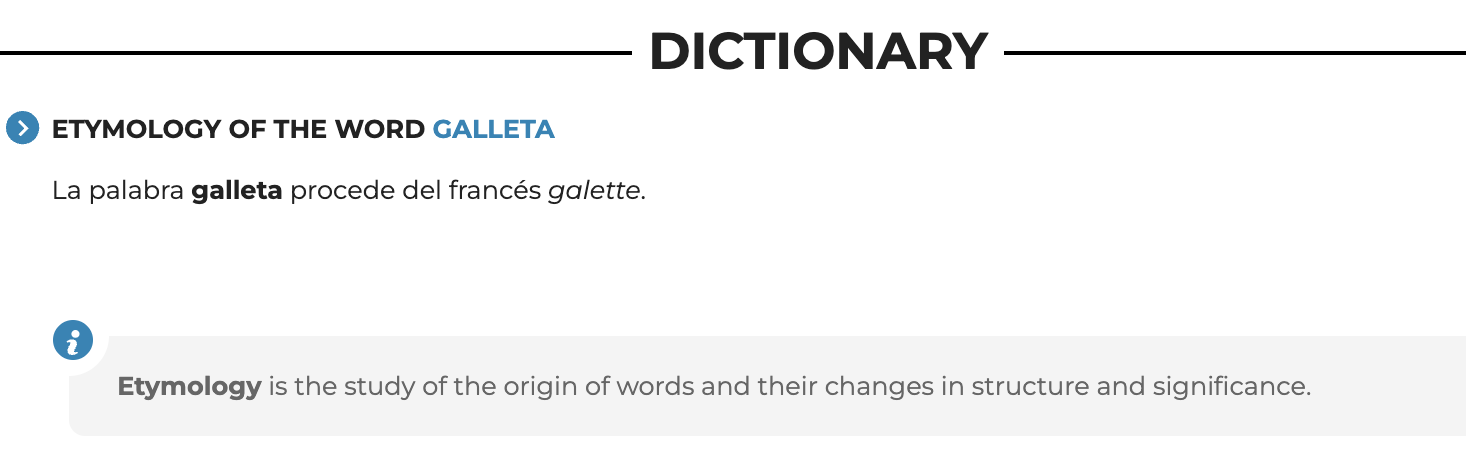This screenshot has height=458, width=1466.
Task: Open the blue GALLETA link
Action: coord(493,129)
